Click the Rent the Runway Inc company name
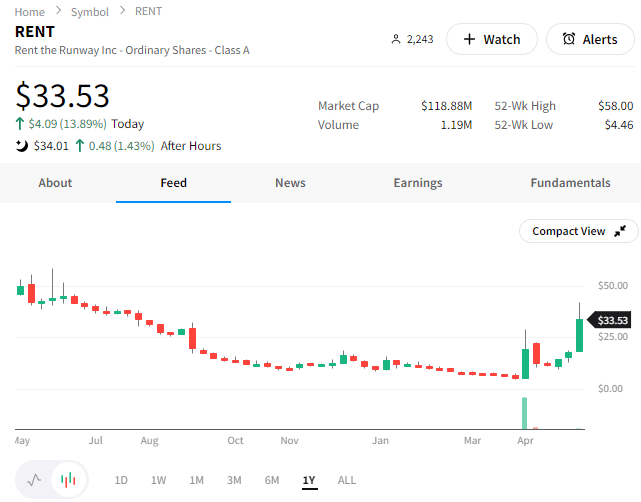 coord(132,50)
